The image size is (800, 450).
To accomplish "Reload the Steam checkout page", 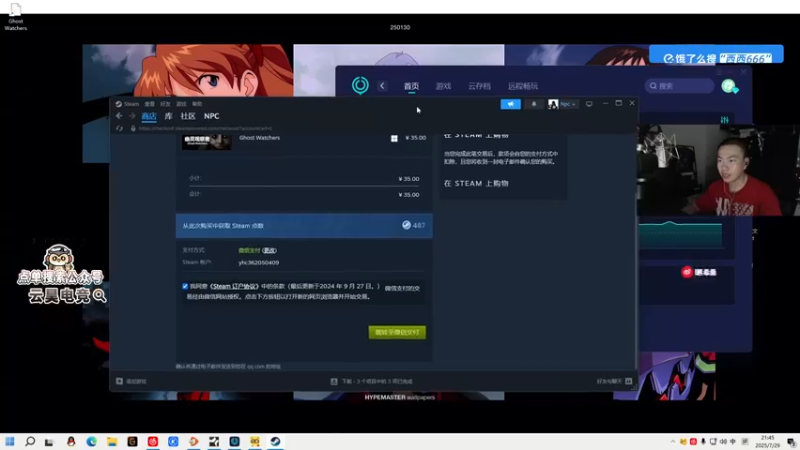I will point(119,129).
